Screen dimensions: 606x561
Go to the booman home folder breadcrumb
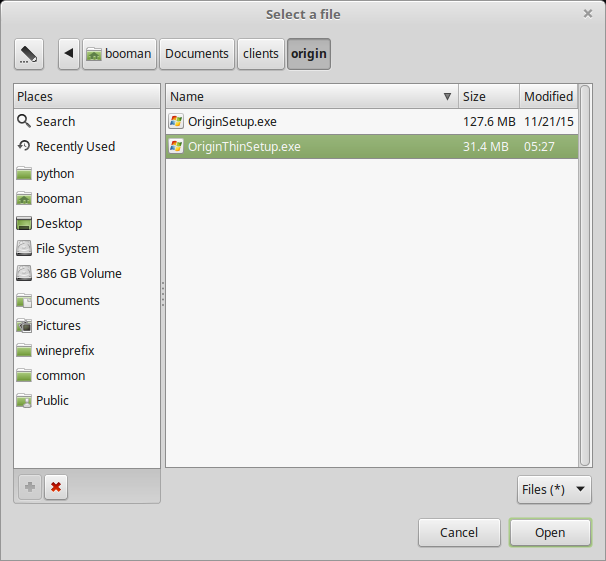(119, 54)
